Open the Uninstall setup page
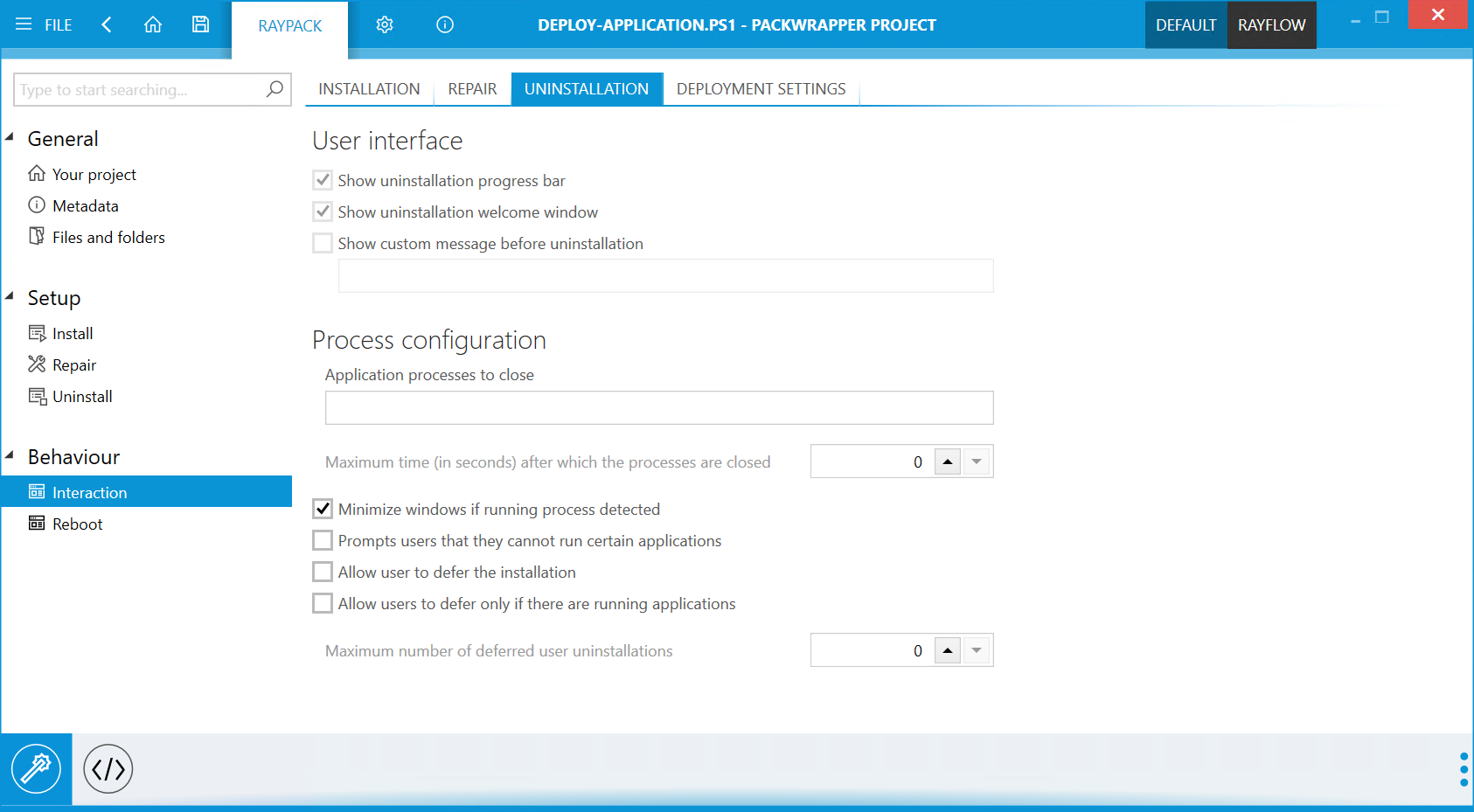 [x=81, y=396]
